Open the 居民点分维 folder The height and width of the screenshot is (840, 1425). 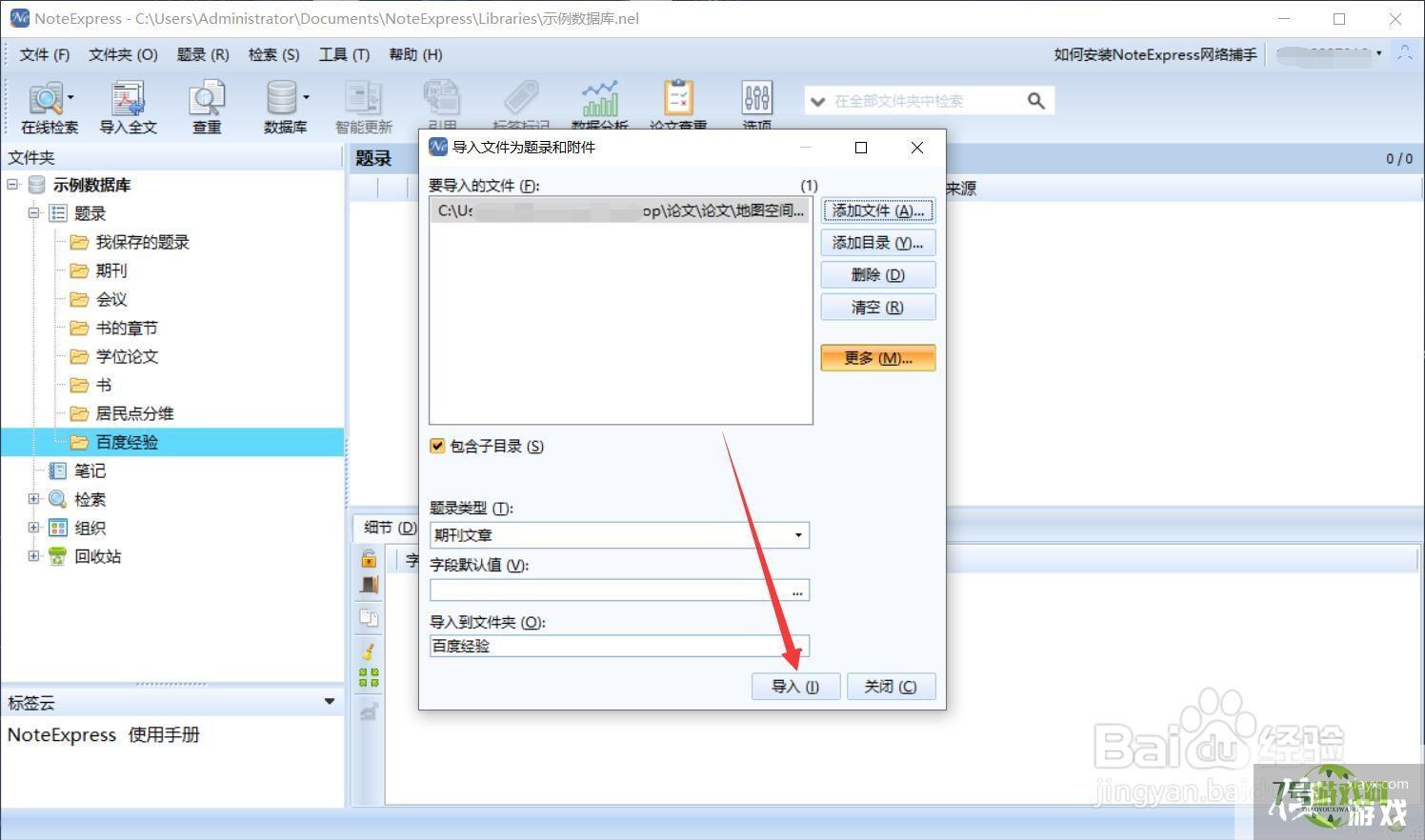coord(134,413)
